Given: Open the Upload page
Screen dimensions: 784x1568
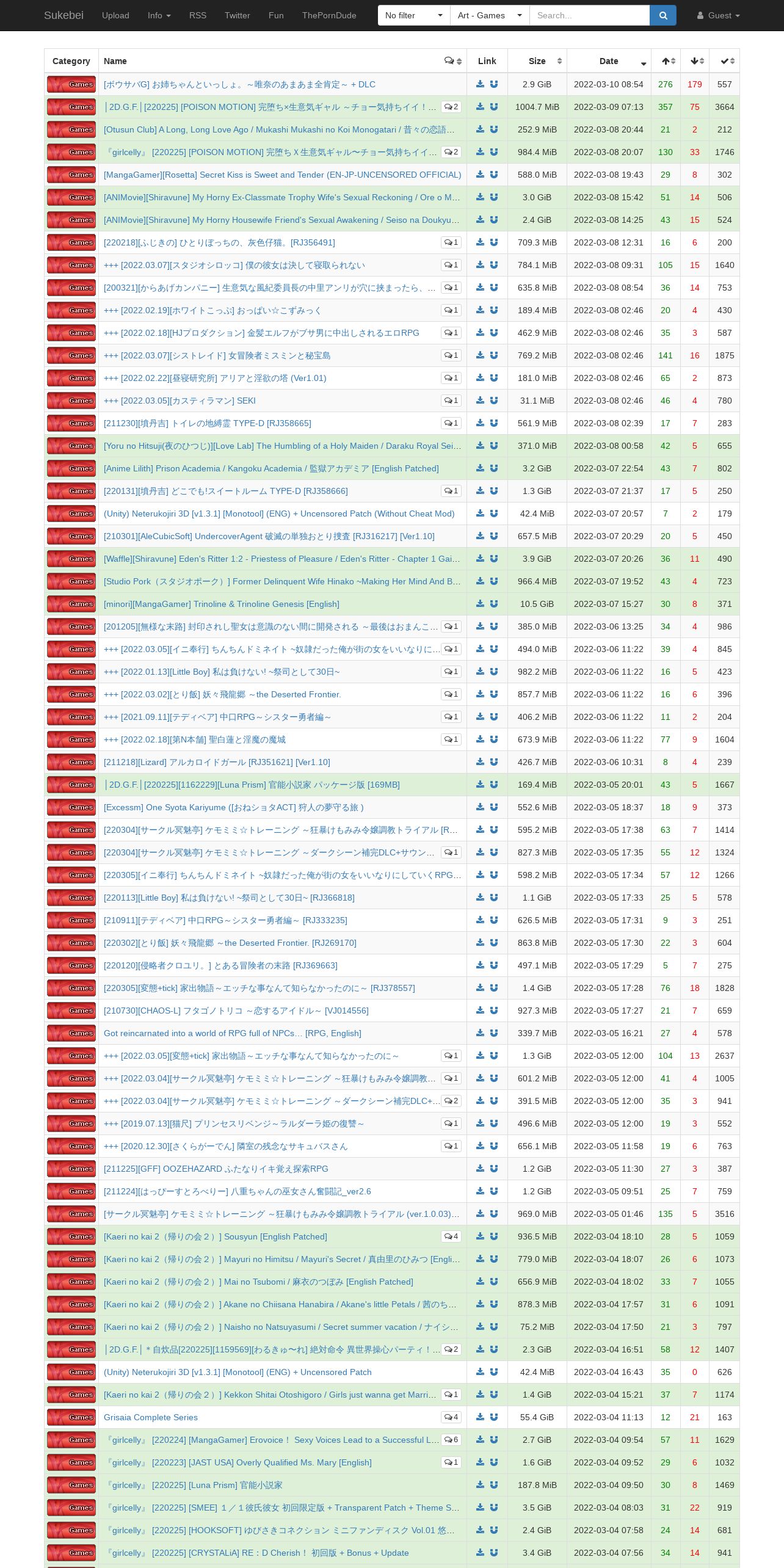Looking at the screenshot, I should 115,15.
